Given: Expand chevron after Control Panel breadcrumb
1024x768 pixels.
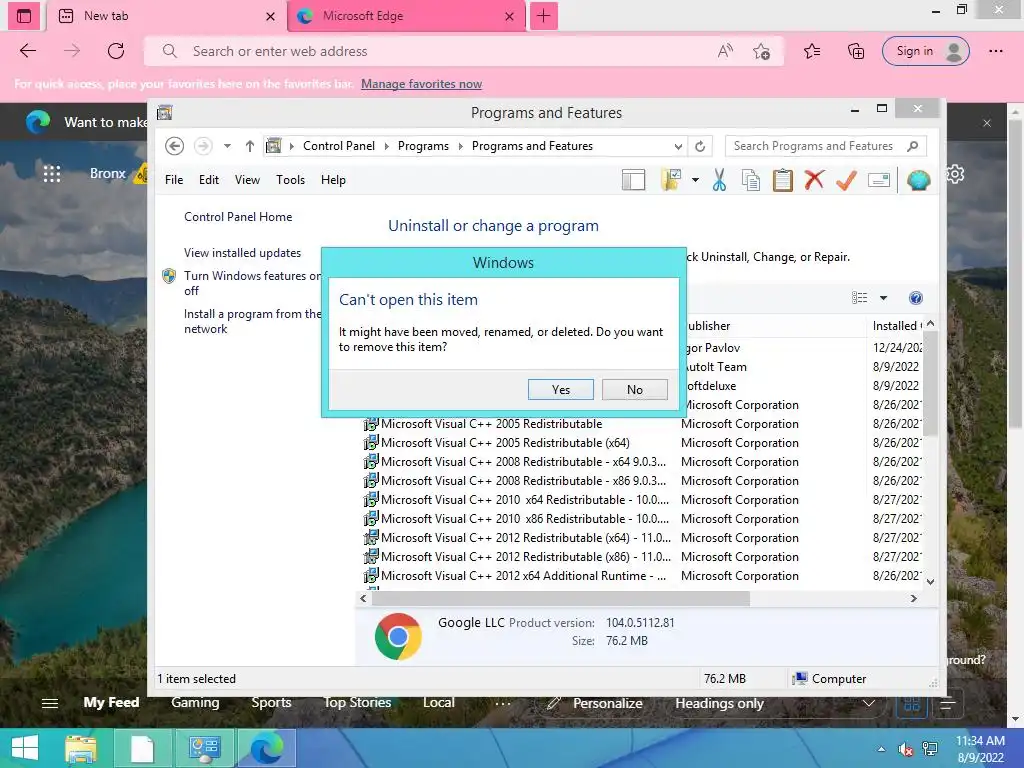Looking at the screenshot, I should [387, 146].
